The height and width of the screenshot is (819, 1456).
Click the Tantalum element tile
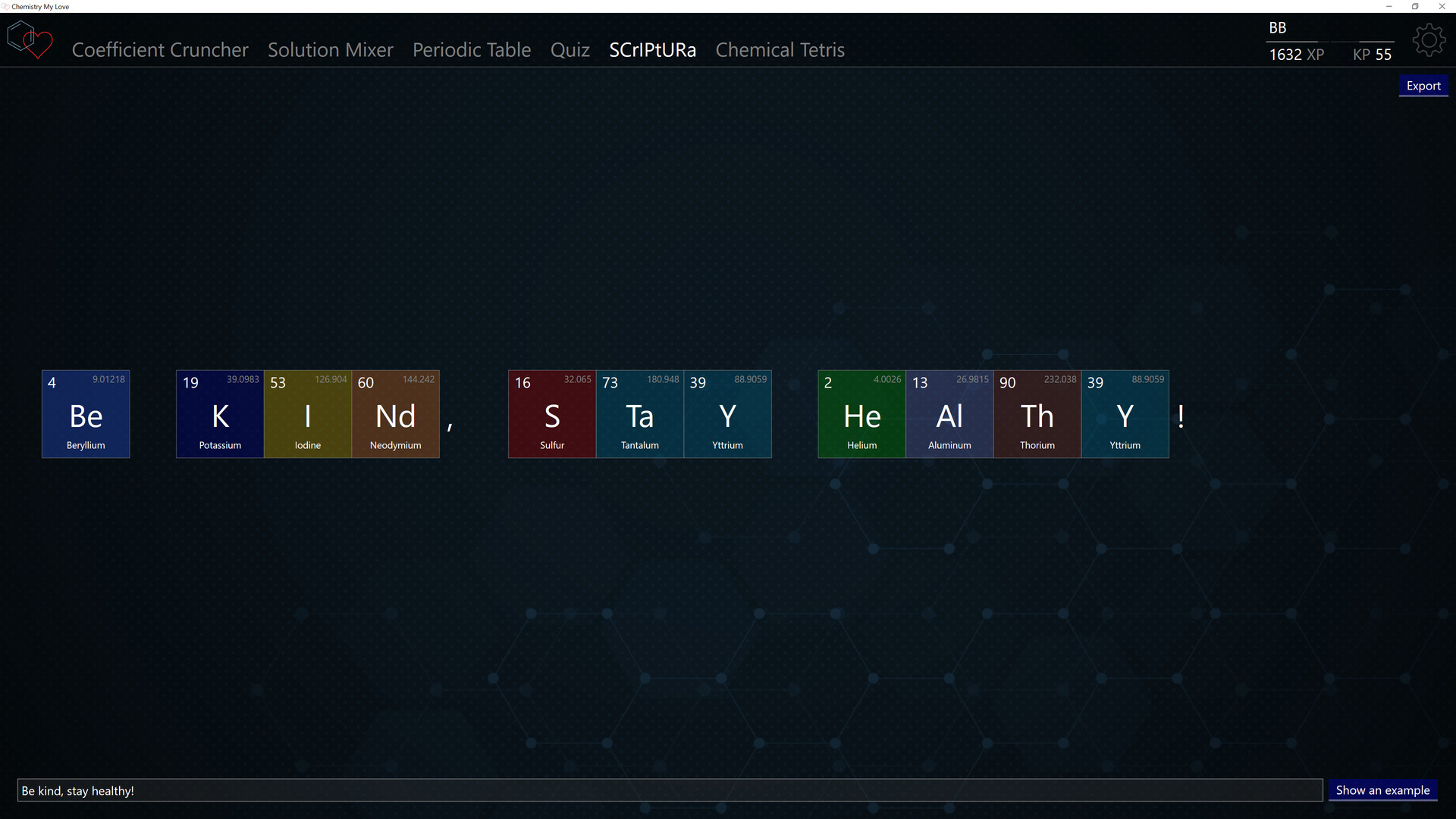(x=639, y=414)
